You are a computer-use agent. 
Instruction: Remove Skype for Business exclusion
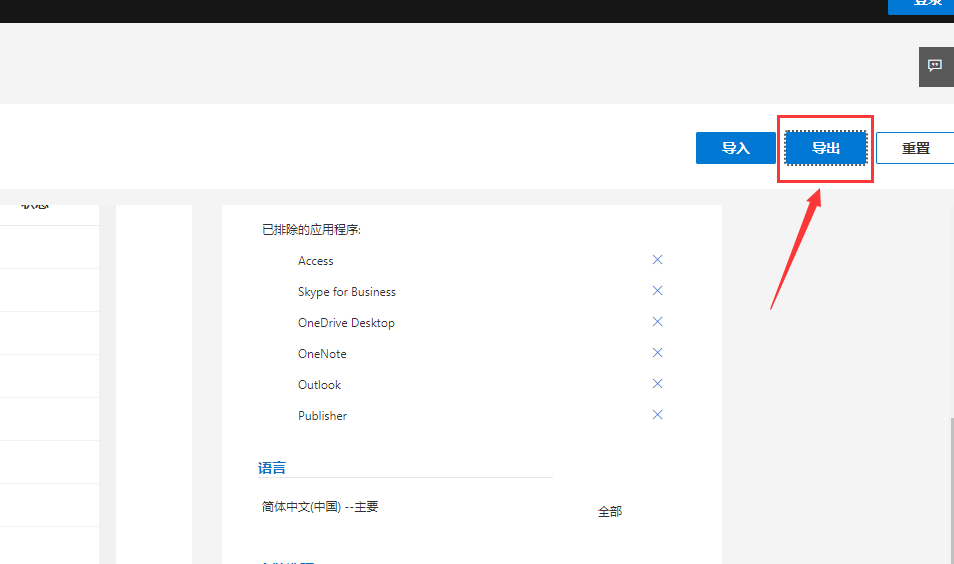pos(657,291)
